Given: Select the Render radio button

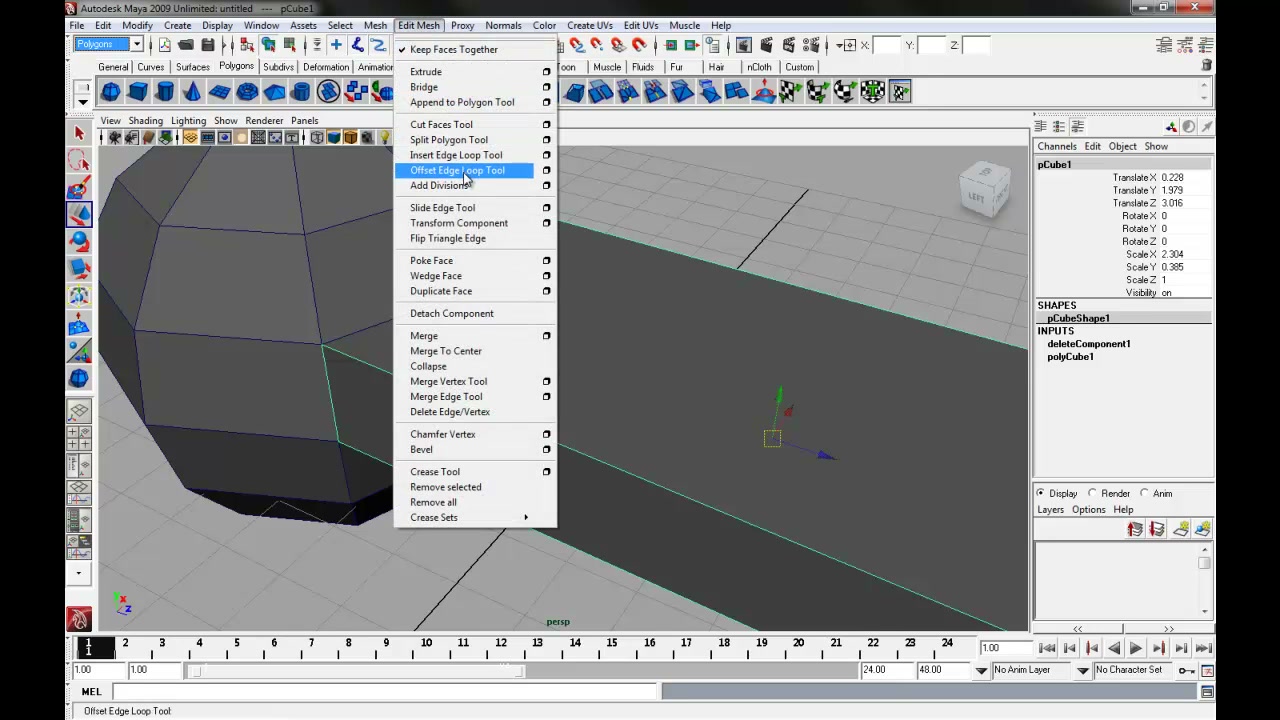Looking at the screenshot, I should pos(1092,493).
